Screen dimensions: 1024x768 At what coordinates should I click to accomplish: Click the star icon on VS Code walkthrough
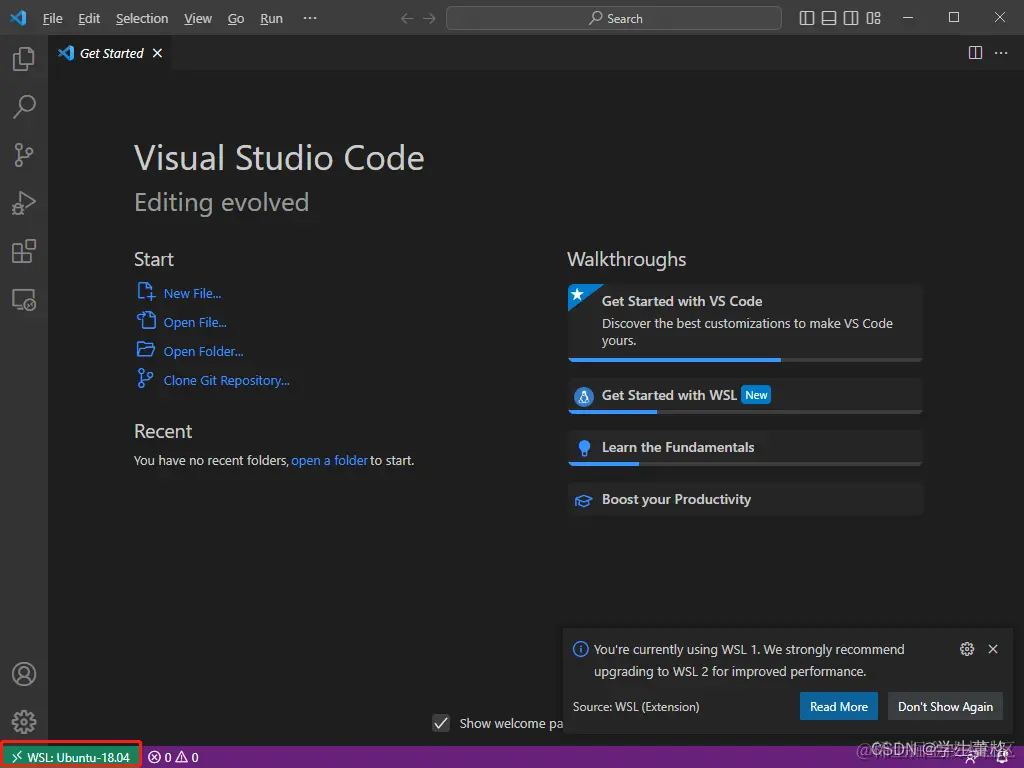point(577,295)
